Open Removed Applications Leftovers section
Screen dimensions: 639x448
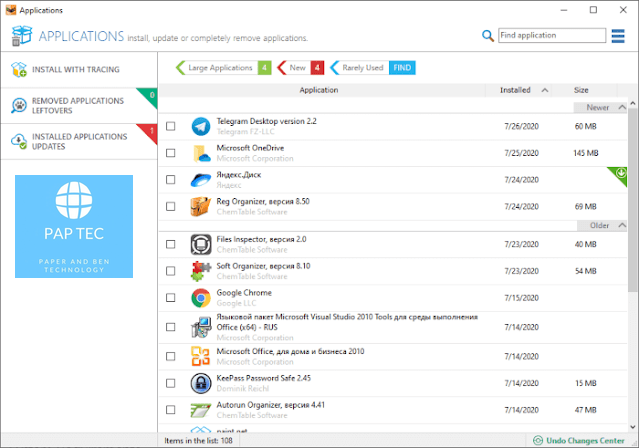pos(79,106)
